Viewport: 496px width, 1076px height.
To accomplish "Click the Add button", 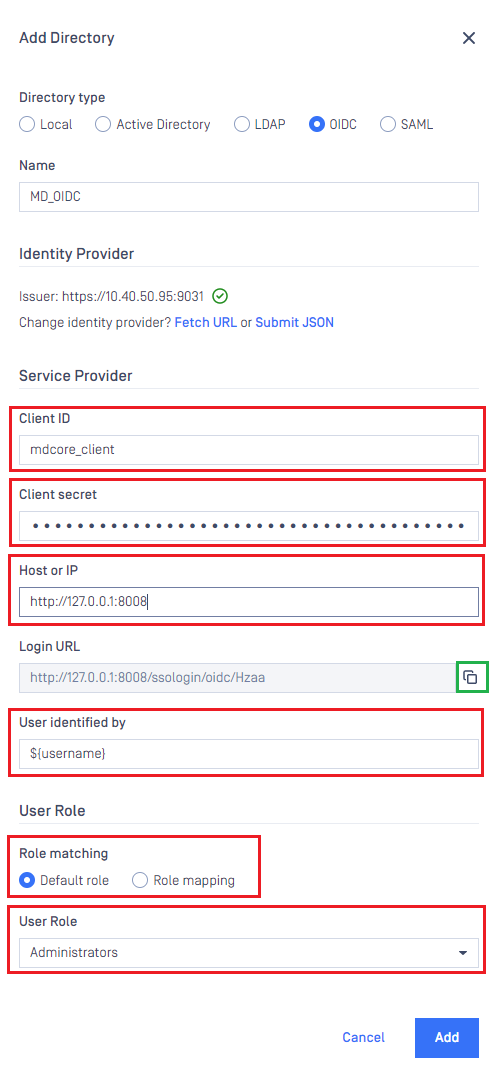I will click(x=447, y=1038).
